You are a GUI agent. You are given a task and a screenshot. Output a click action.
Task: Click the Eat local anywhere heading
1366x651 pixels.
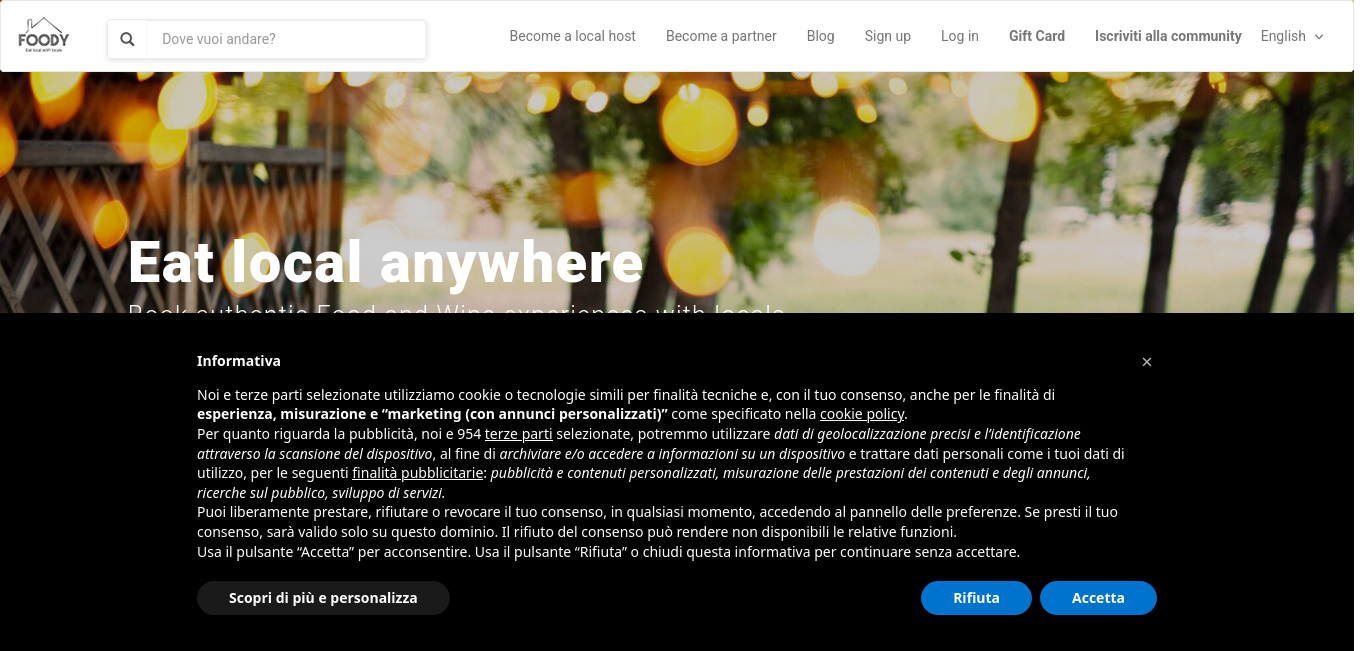click(x=385, y=262)
